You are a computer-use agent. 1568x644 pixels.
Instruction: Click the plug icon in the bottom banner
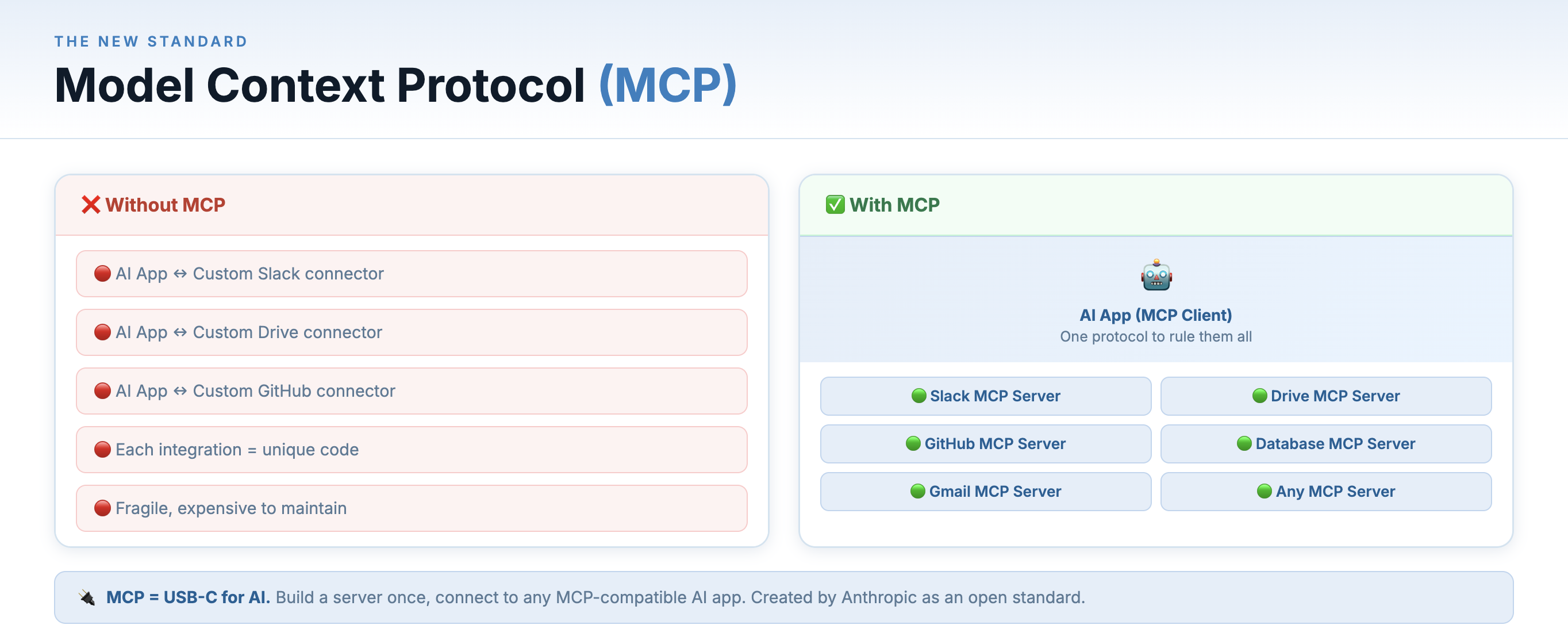click(x=86, y=597)
